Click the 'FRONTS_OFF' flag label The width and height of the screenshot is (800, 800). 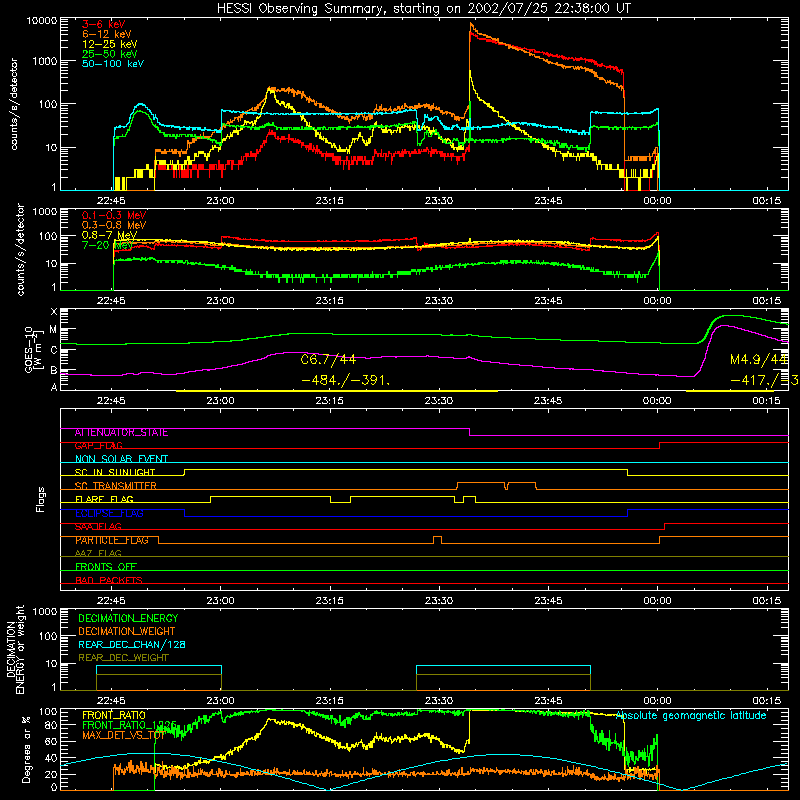point(106,567)
